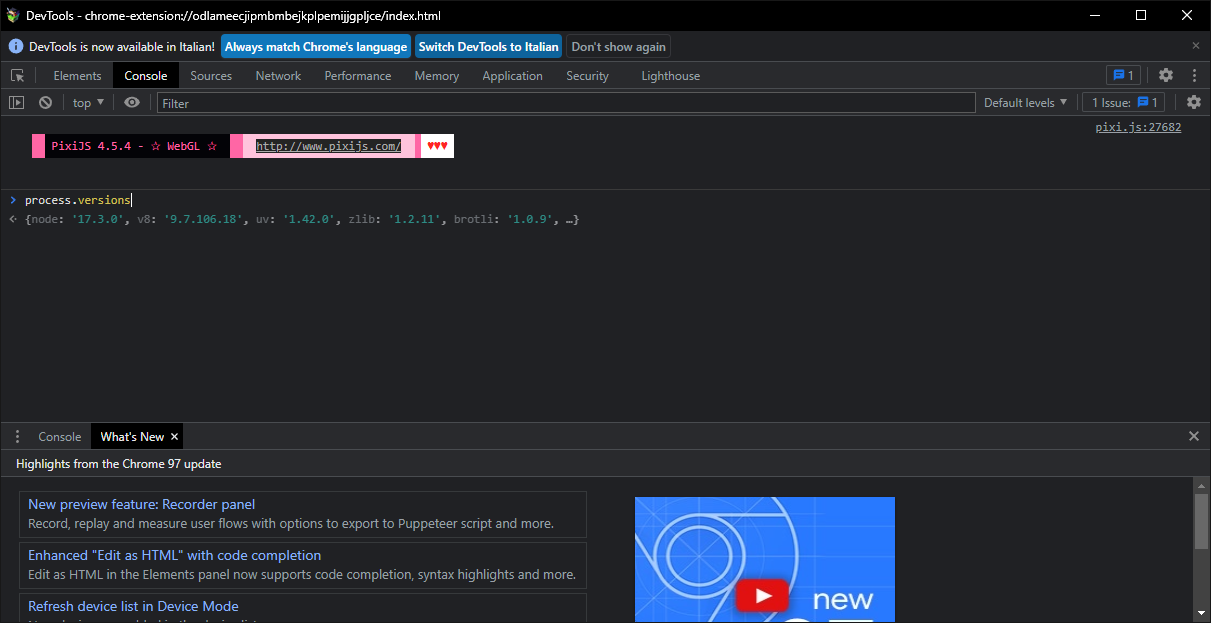Viewport: 1211px width, 623px height.
Task: Close the What's New tab
Action: 175,437
